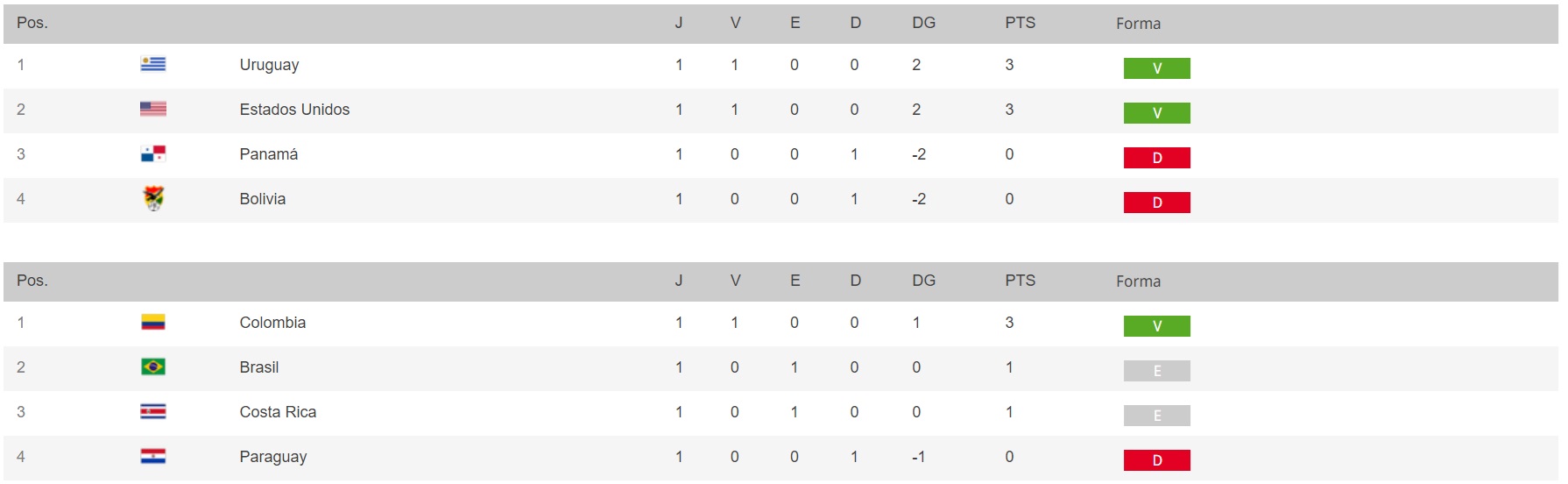1568x484 pixels.
Task: Open the Estados Unidos team link
Action: tap(294, 110)
